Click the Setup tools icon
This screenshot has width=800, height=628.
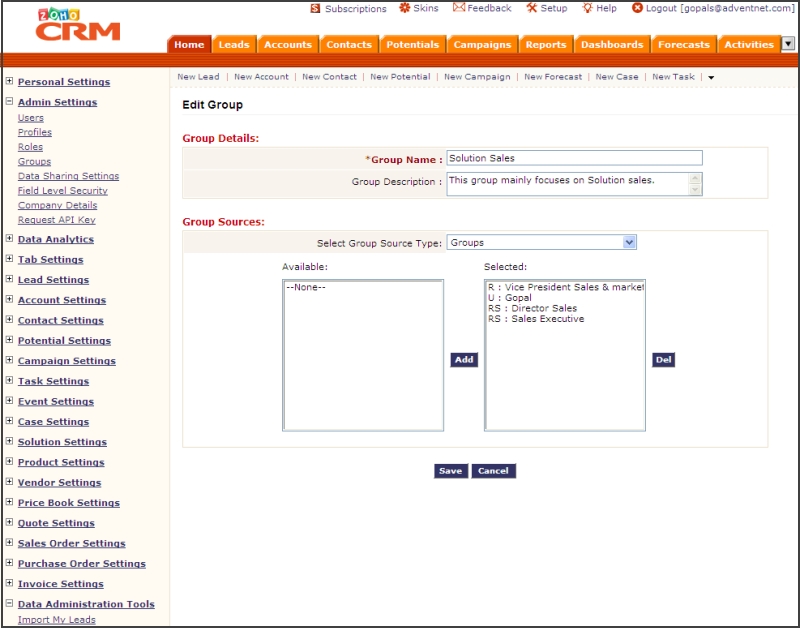(532, 8)
